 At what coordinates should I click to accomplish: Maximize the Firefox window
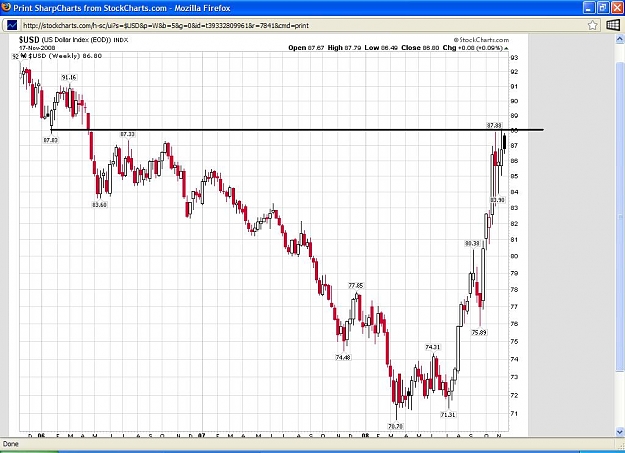(603, 7)
